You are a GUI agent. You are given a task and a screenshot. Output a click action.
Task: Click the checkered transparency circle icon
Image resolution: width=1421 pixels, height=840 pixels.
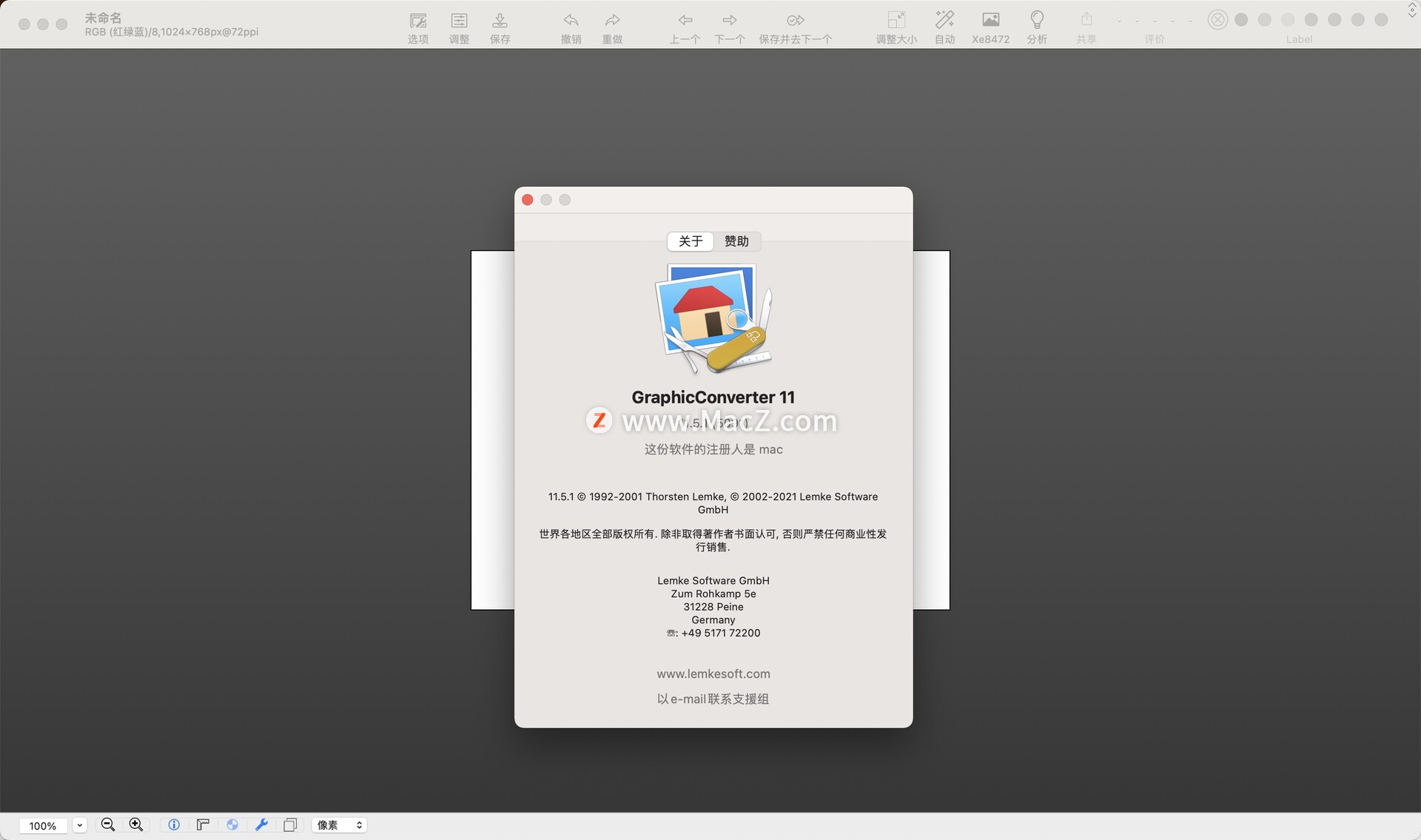point(232,824)
